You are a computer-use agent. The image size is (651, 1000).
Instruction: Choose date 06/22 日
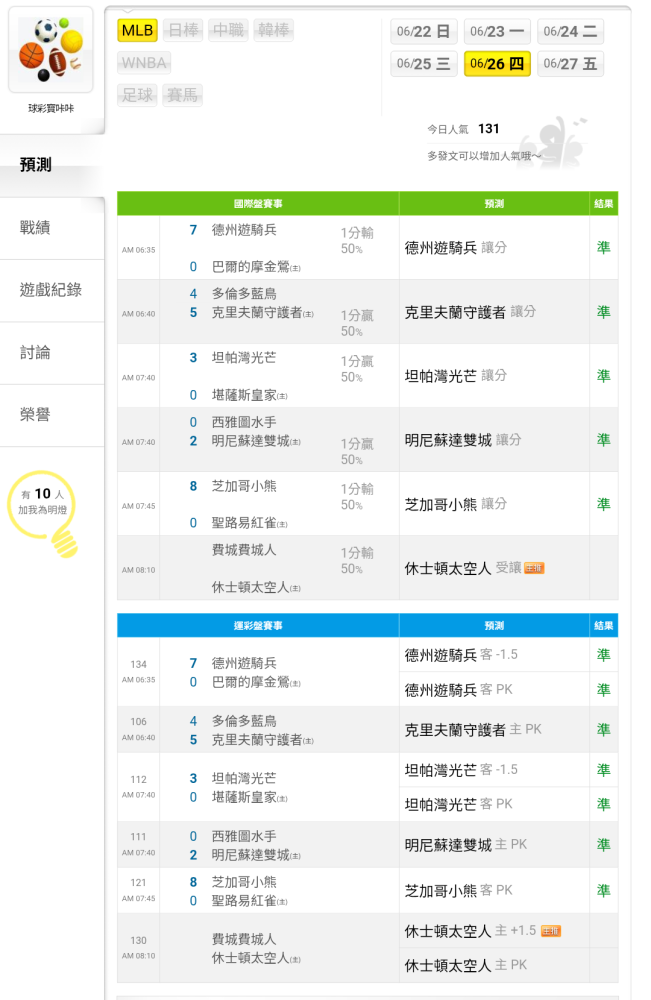(423, 31)
